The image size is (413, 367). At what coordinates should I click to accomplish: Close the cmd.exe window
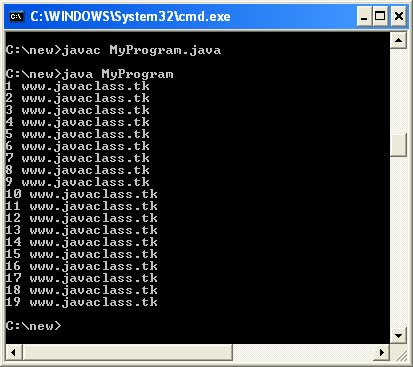coord(399,16)
